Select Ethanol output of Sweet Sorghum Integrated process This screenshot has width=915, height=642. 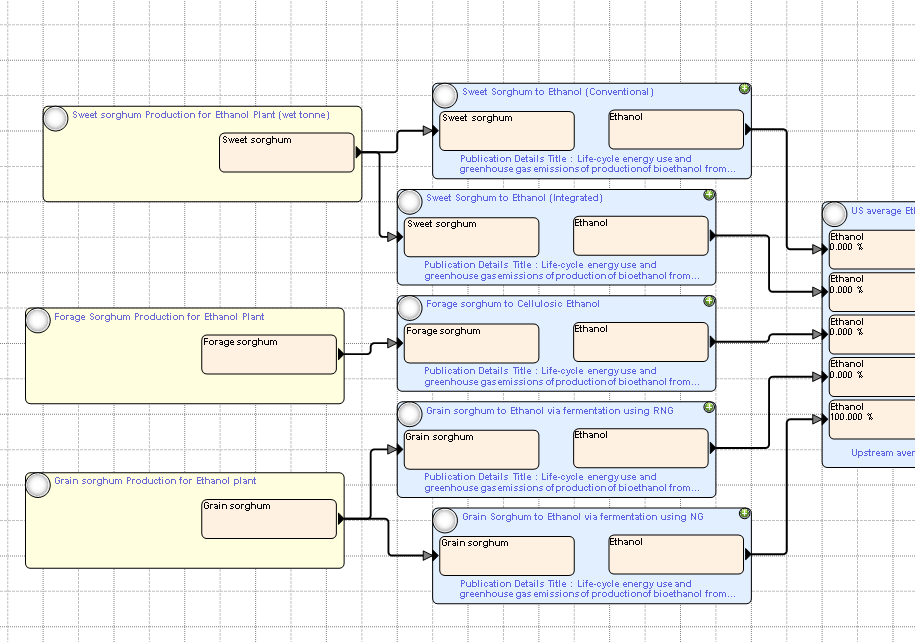click(x=641, y=236)
